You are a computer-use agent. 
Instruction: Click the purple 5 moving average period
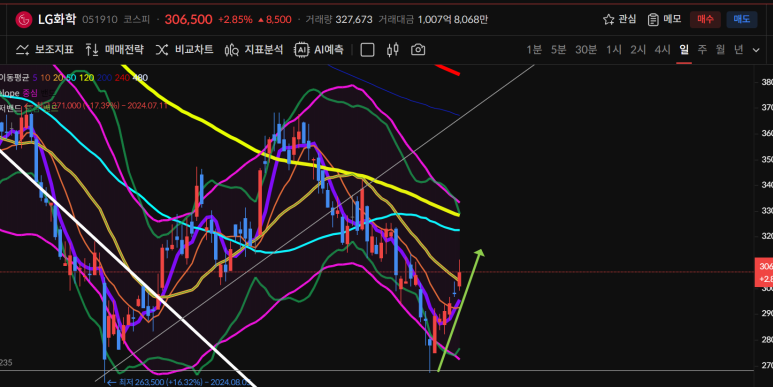point(35,77)
